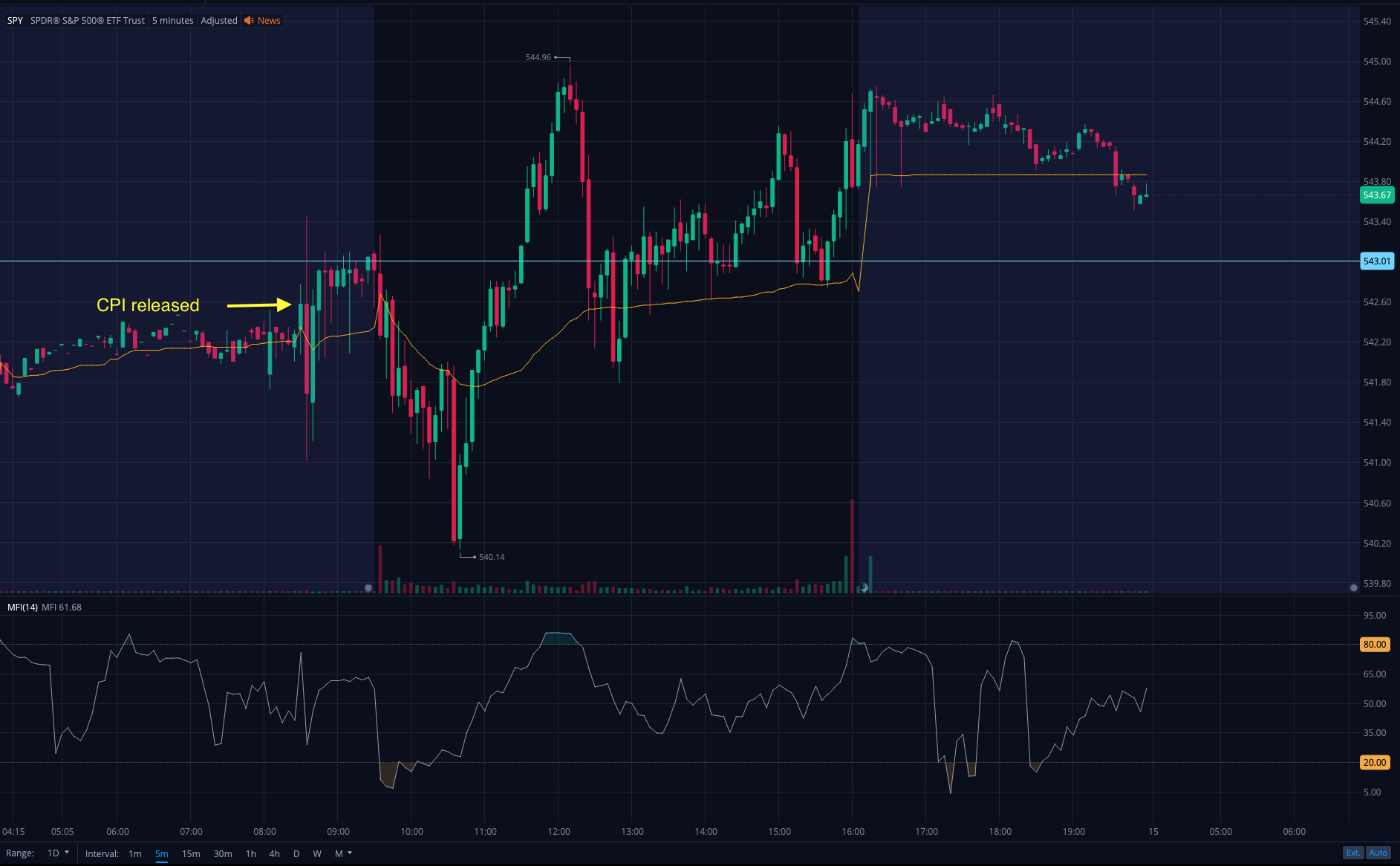Click the CPI released annotation text
The height and width of the screenshot is (866, 1400).
148,305
